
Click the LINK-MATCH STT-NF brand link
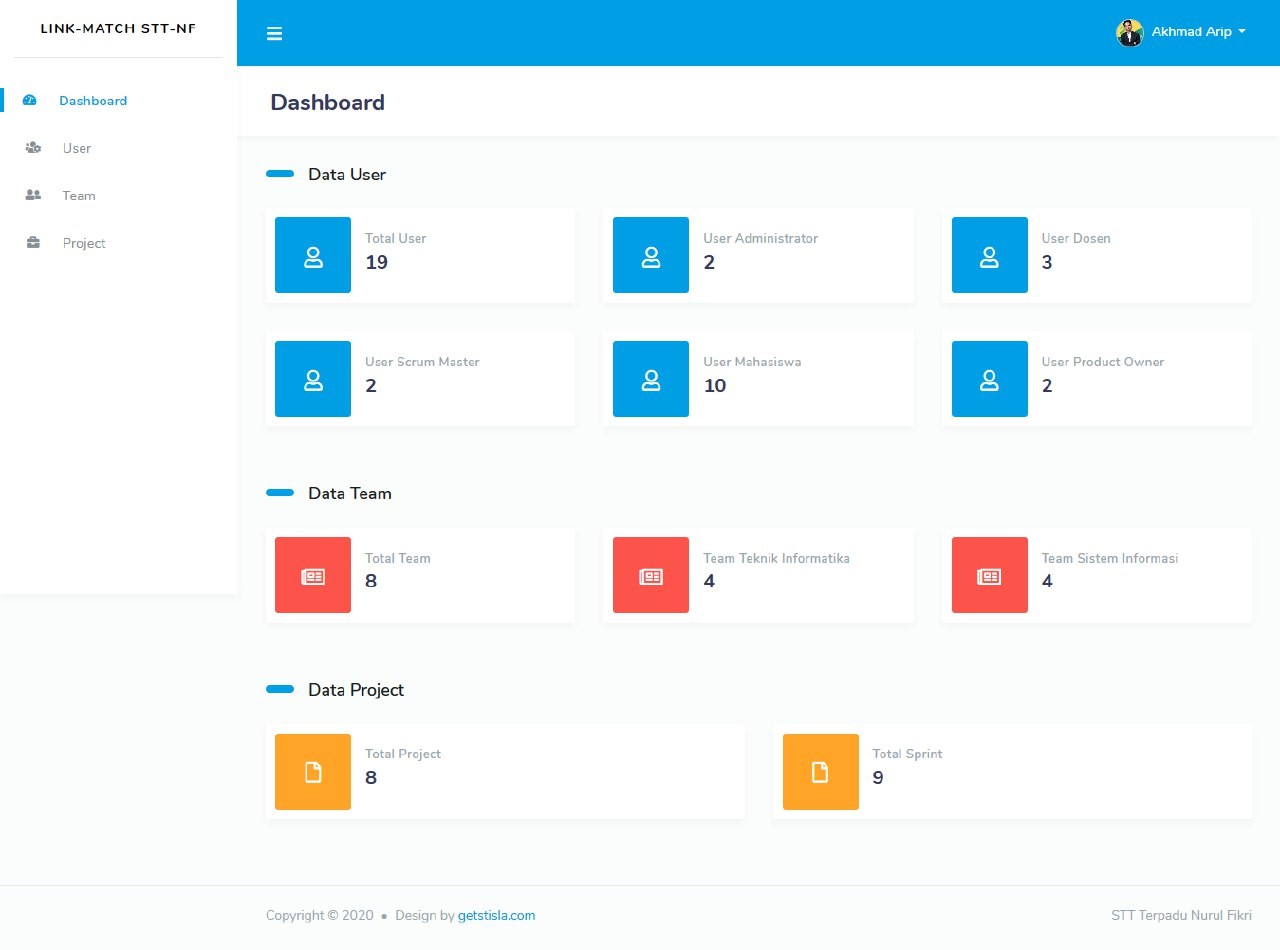point(118,28)
